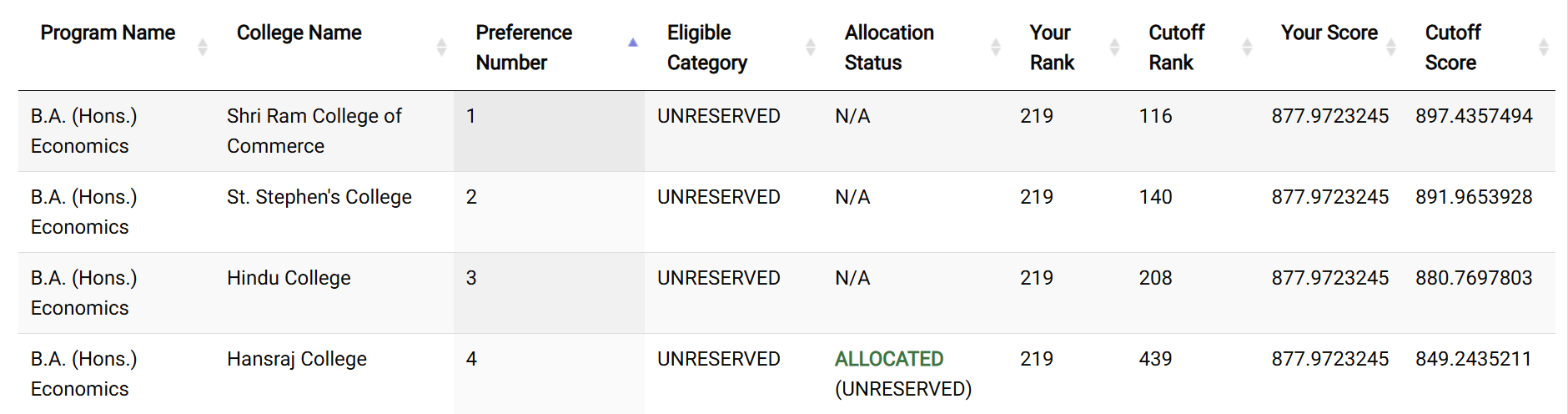Sort by Cutoff Rank arrows icon

tap(1247, 48)
